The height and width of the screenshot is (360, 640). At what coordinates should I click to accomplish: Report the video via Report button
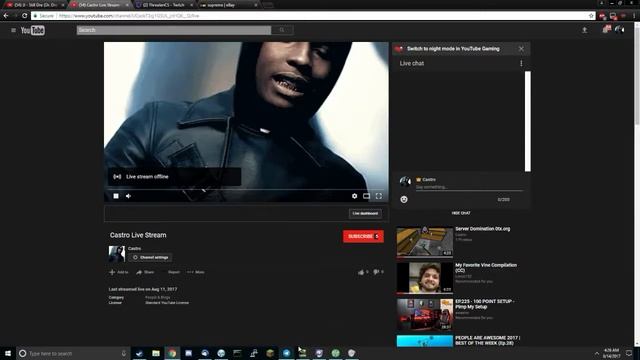[173, 272]
